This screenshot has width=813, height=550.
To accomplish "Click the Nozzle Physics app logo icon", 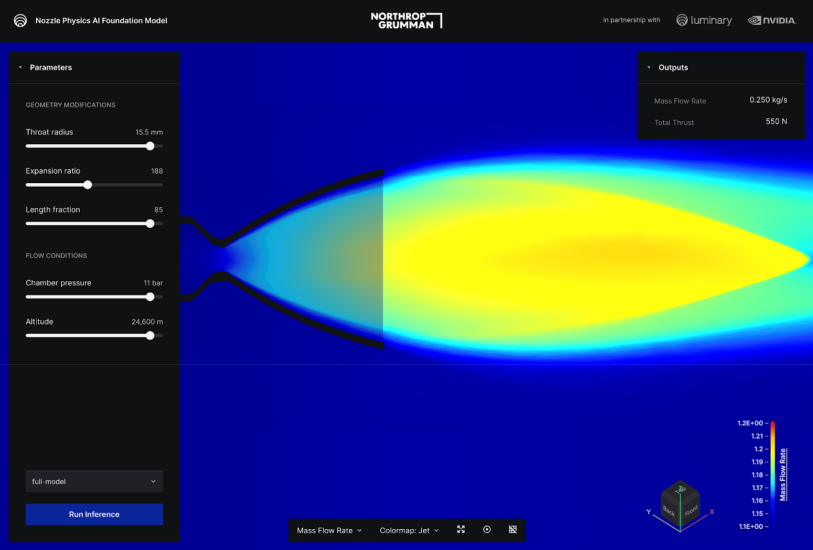I will (20, 20).
